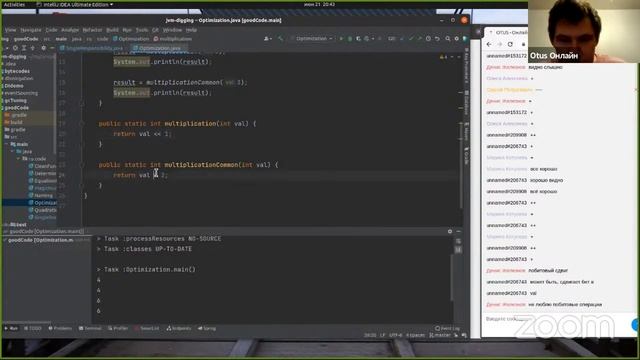Click browser back arrow in OTUS window
The width and height of the screenshot is (640, 360).
click(x=489, y=44)
